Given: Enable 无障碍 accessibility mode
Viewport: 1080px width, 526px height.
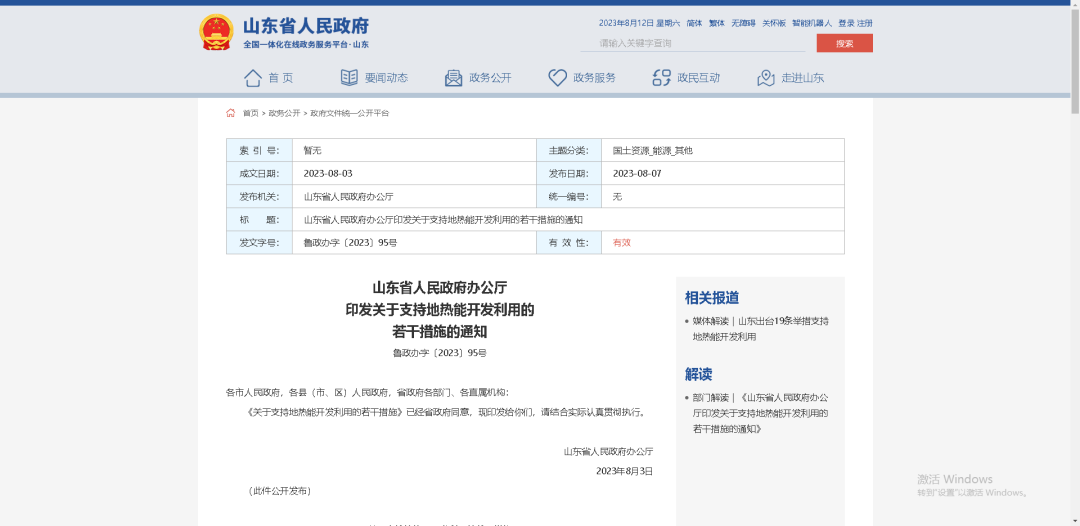Looking at the screenshot, I should tap(743, 23).
